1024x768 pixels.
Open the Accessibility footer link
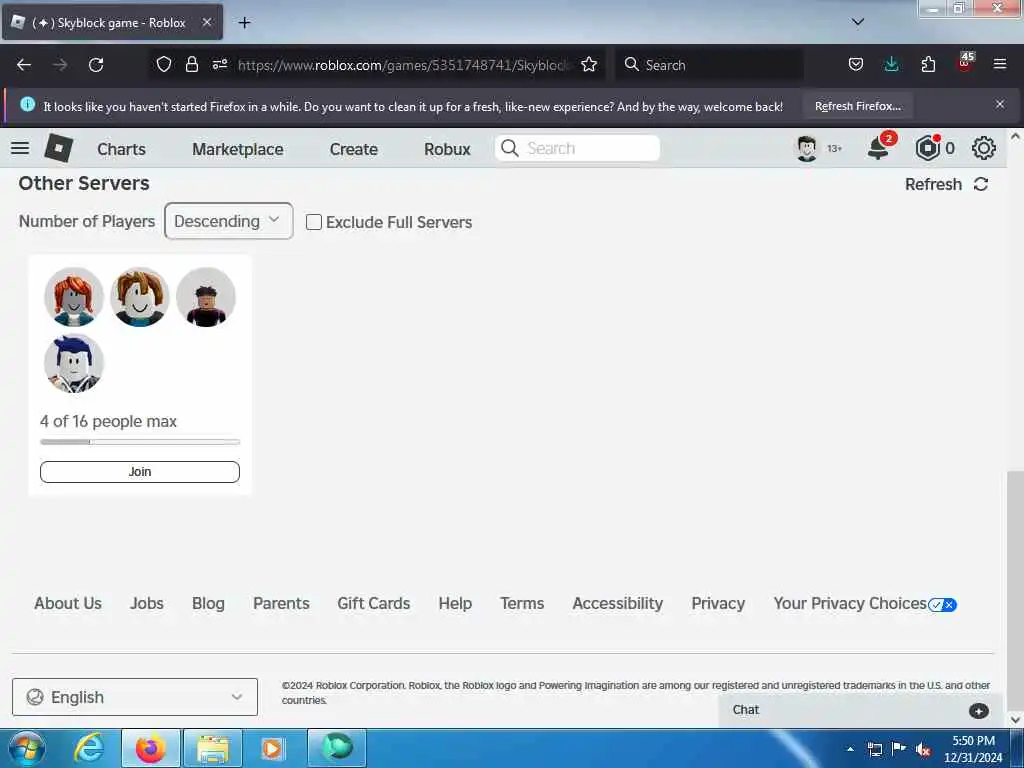click(x=618, y=603)
